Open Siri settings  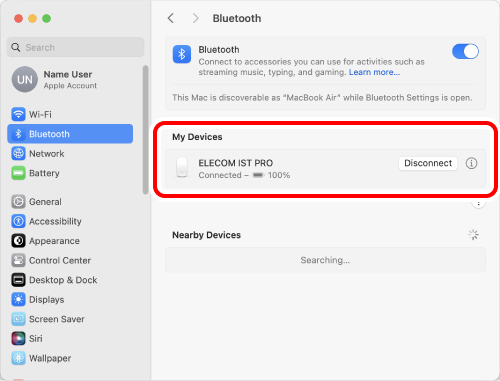tap(70, 339)
